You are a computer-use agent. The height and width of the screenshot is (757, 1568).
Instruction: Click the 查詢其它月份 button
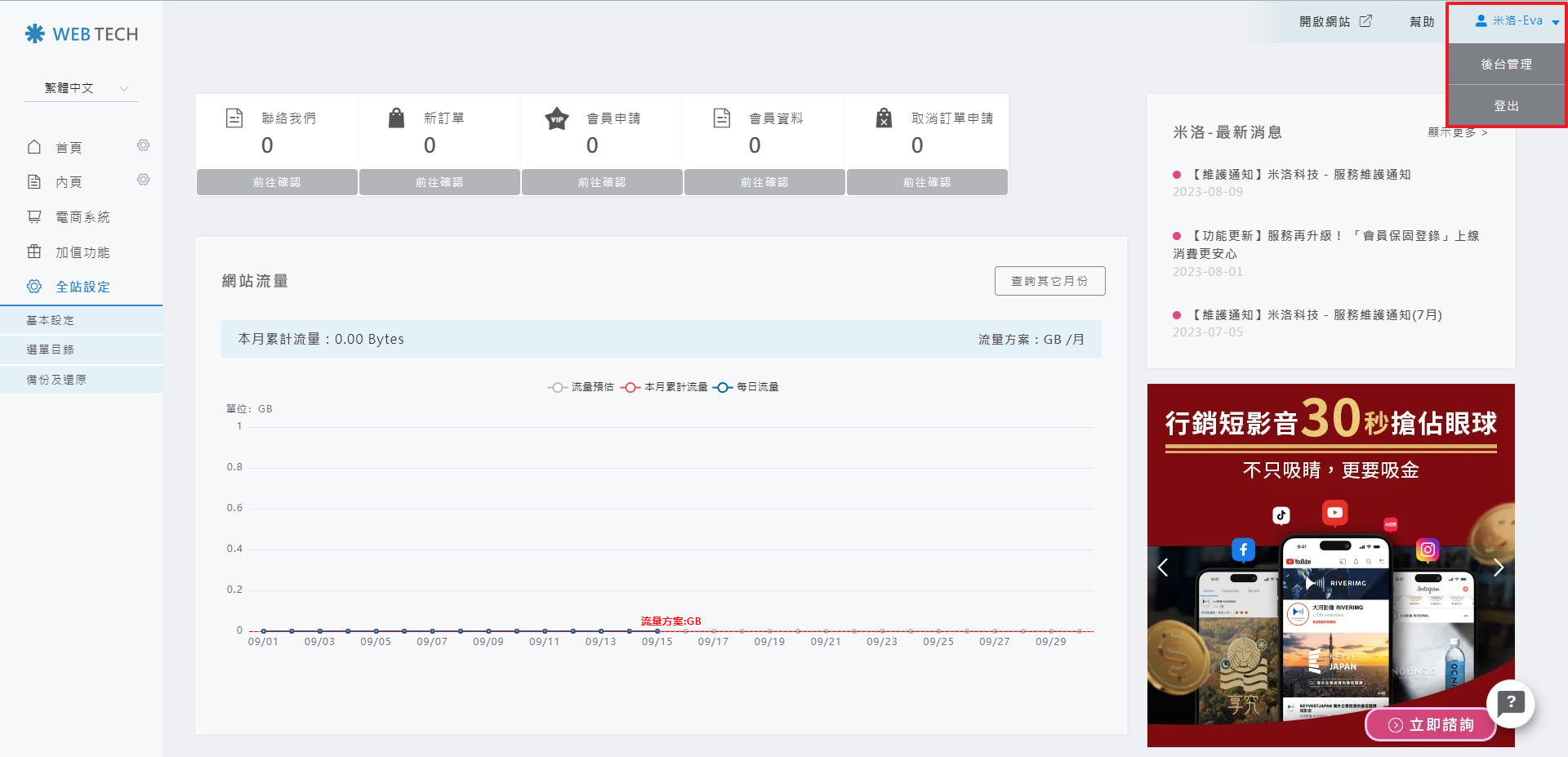pos(1049,281)
